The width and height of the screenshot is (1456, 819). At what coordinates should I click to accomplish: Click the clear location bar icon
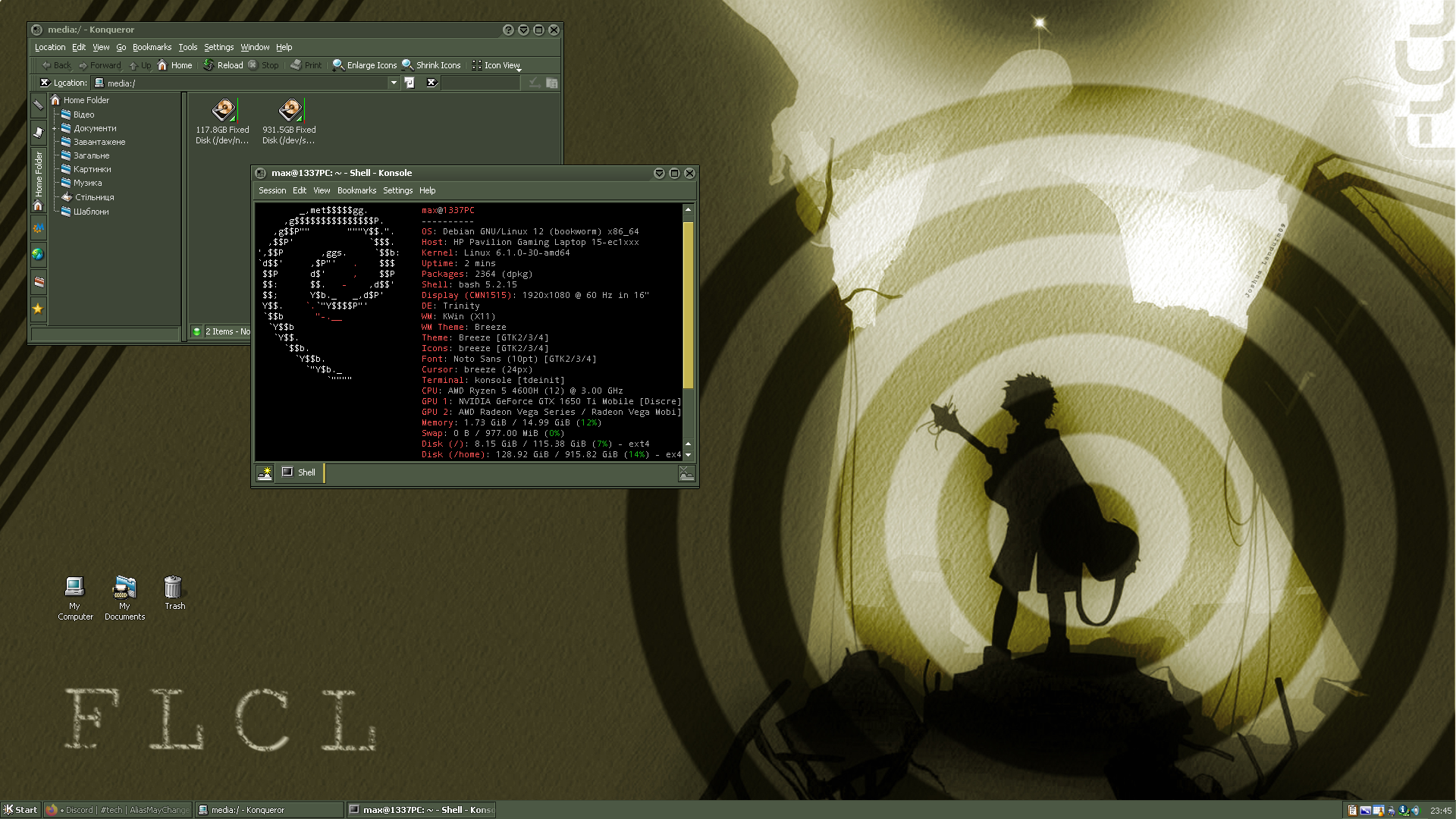tap(45, 83)
